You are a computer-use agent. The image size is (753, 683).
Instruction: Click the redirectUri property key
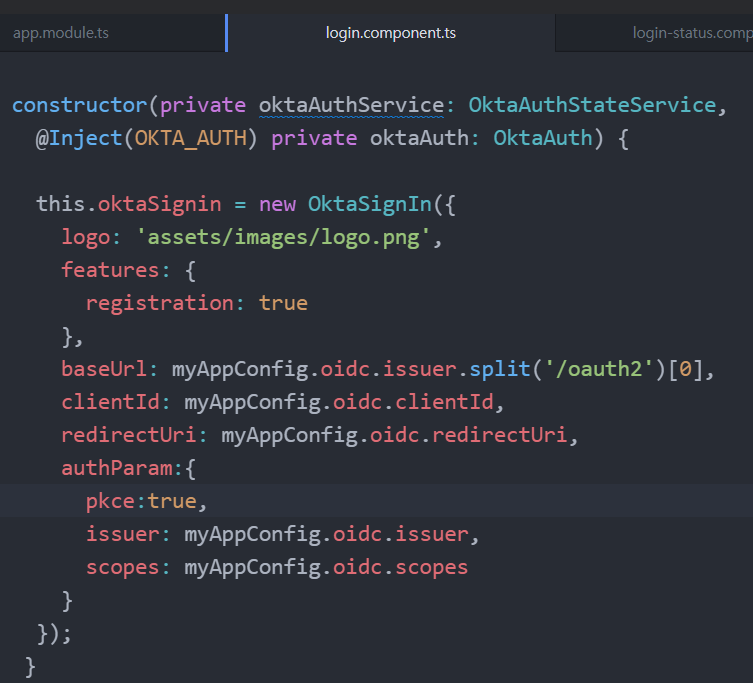pos(129,435)
